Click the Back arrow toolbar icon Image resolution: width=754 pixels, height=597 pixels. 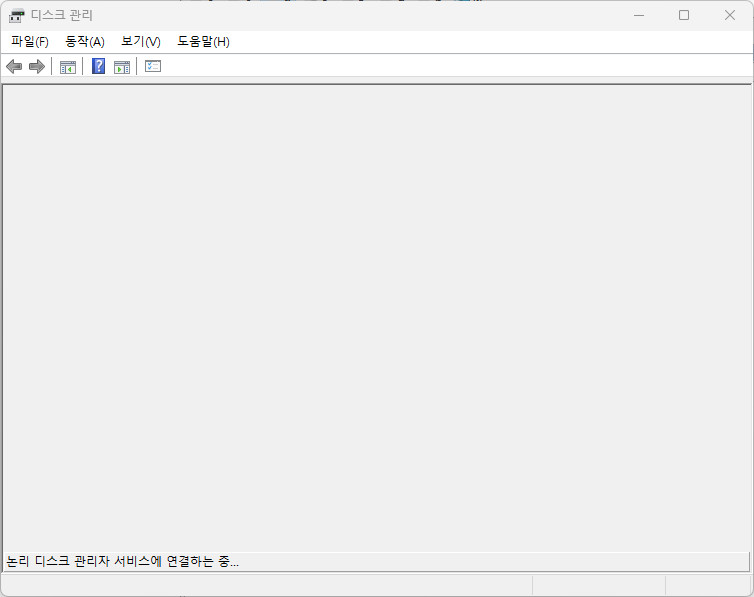point(14,66)
